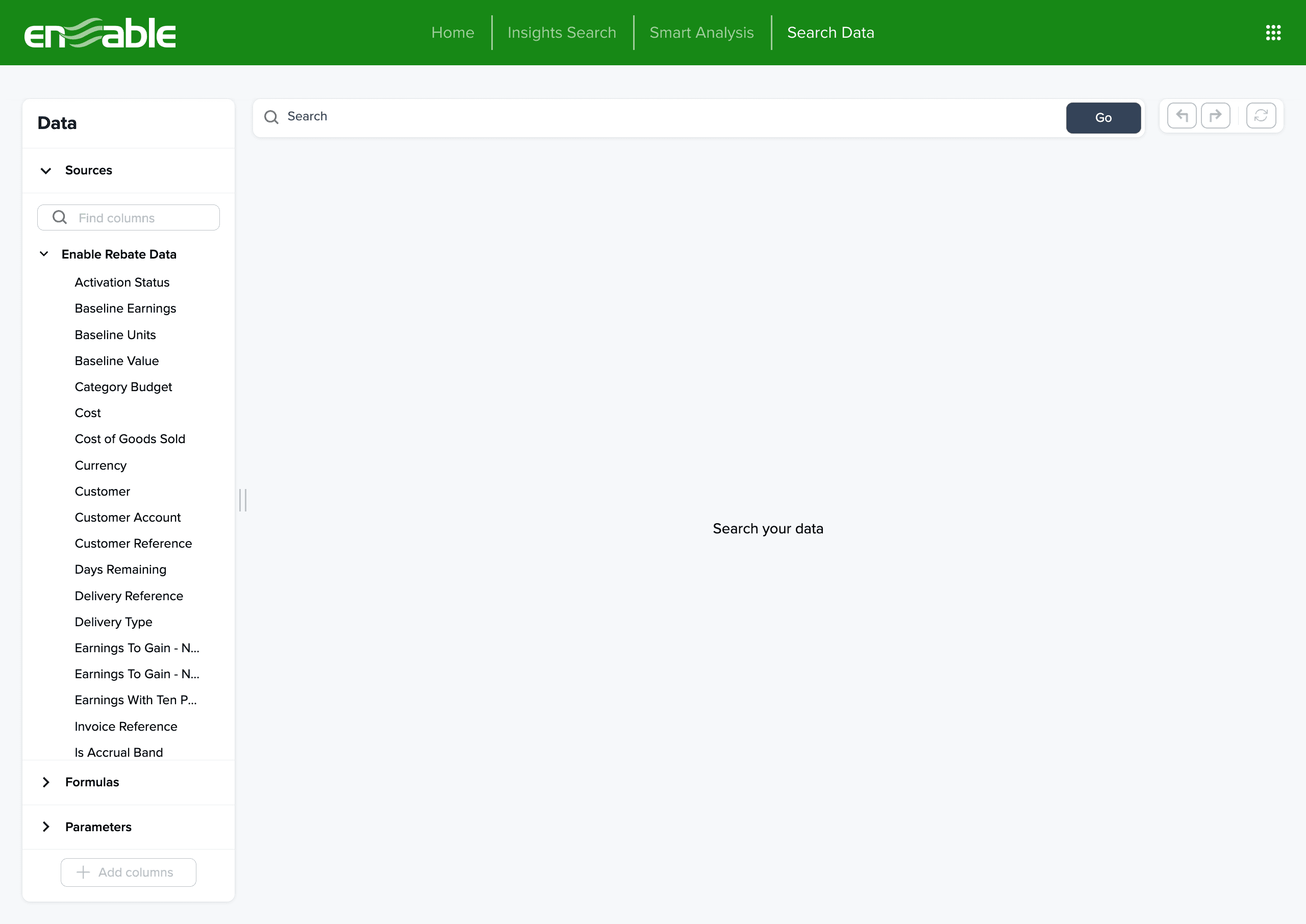The image size is (1306, 924).
Task: Select the Baseline Units column
Action: [x=115, y=335]
